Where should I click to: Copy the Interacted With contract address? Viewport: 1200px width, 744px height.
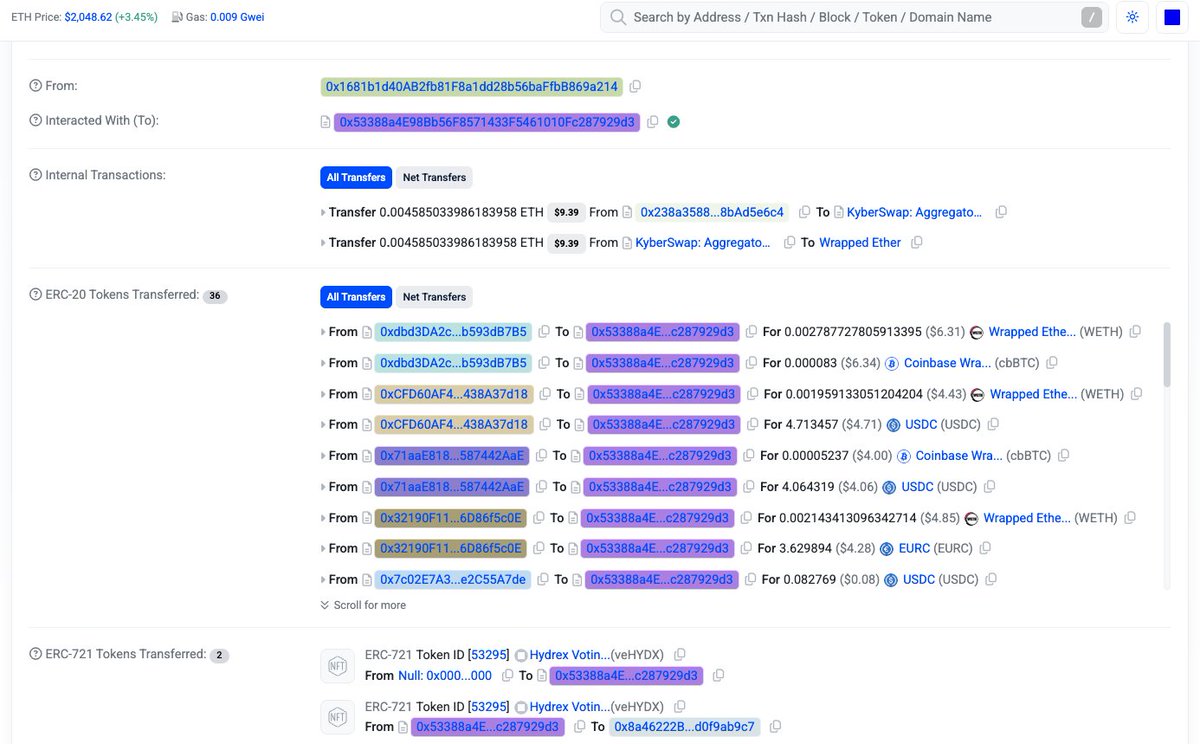(x=652, y=122)
